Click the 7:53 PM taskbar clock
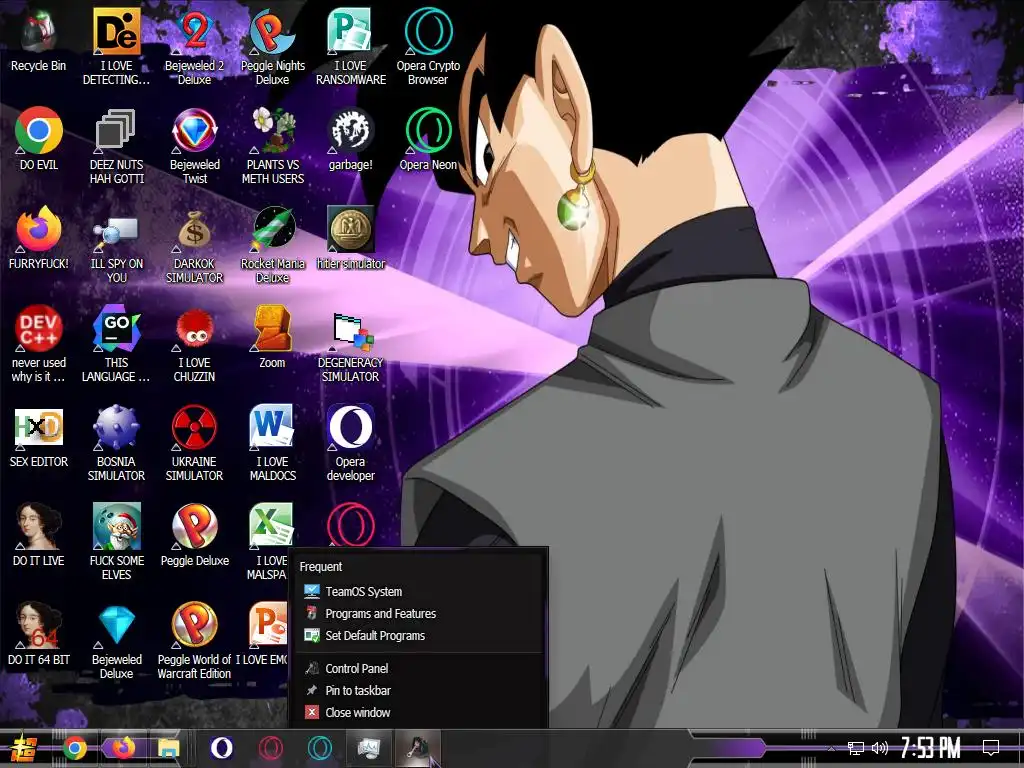 click(931, 748)
